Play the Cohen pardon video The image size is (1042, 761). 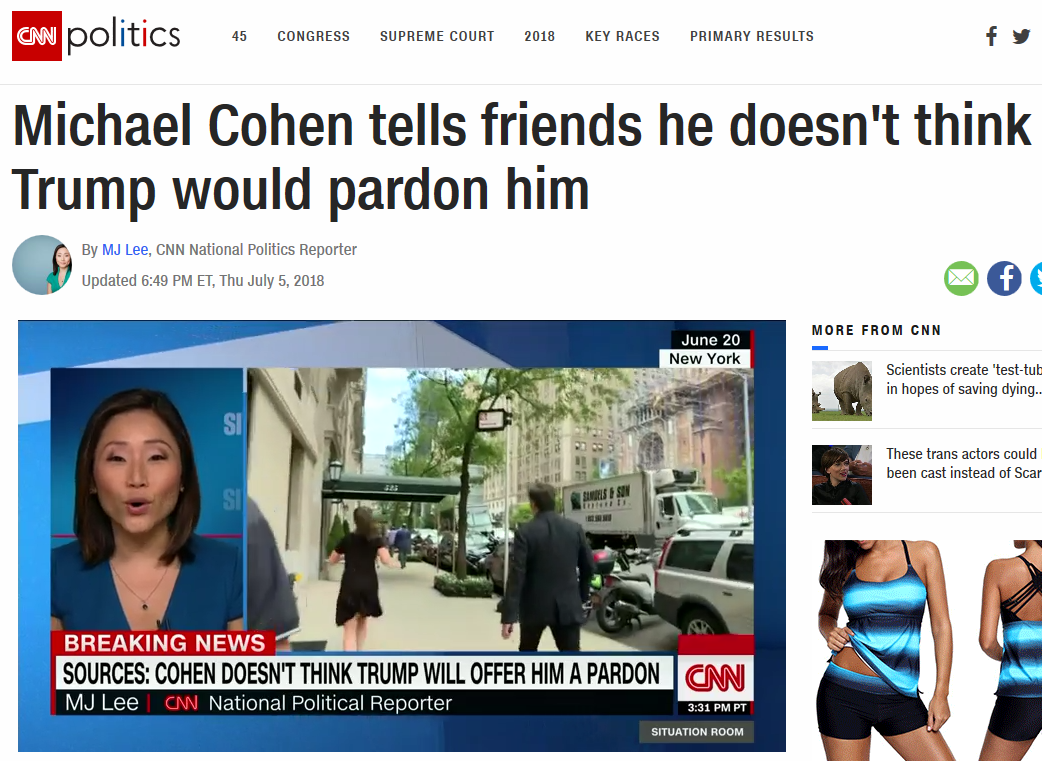(x=402, y=536)
